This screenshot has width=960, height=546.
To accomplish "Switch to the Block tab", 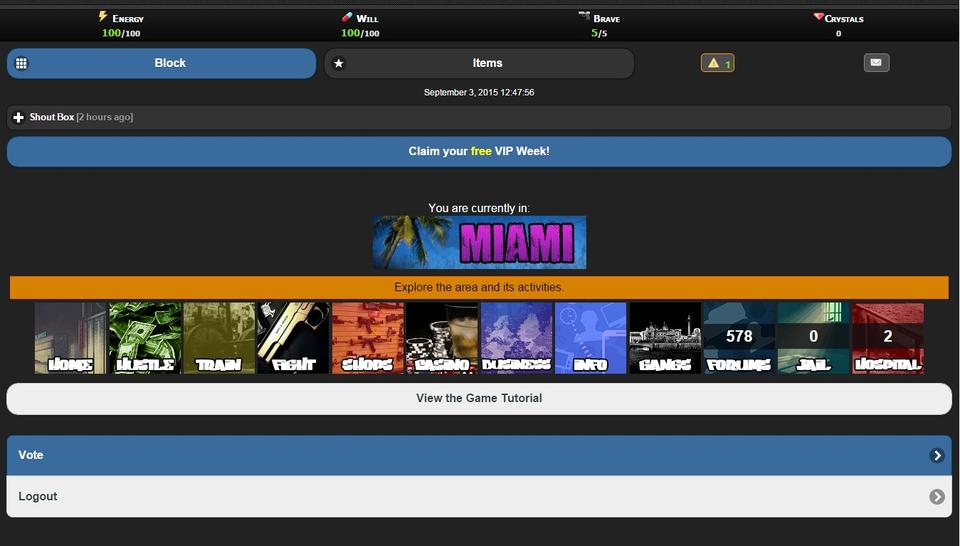I will (x=162, y=63).
